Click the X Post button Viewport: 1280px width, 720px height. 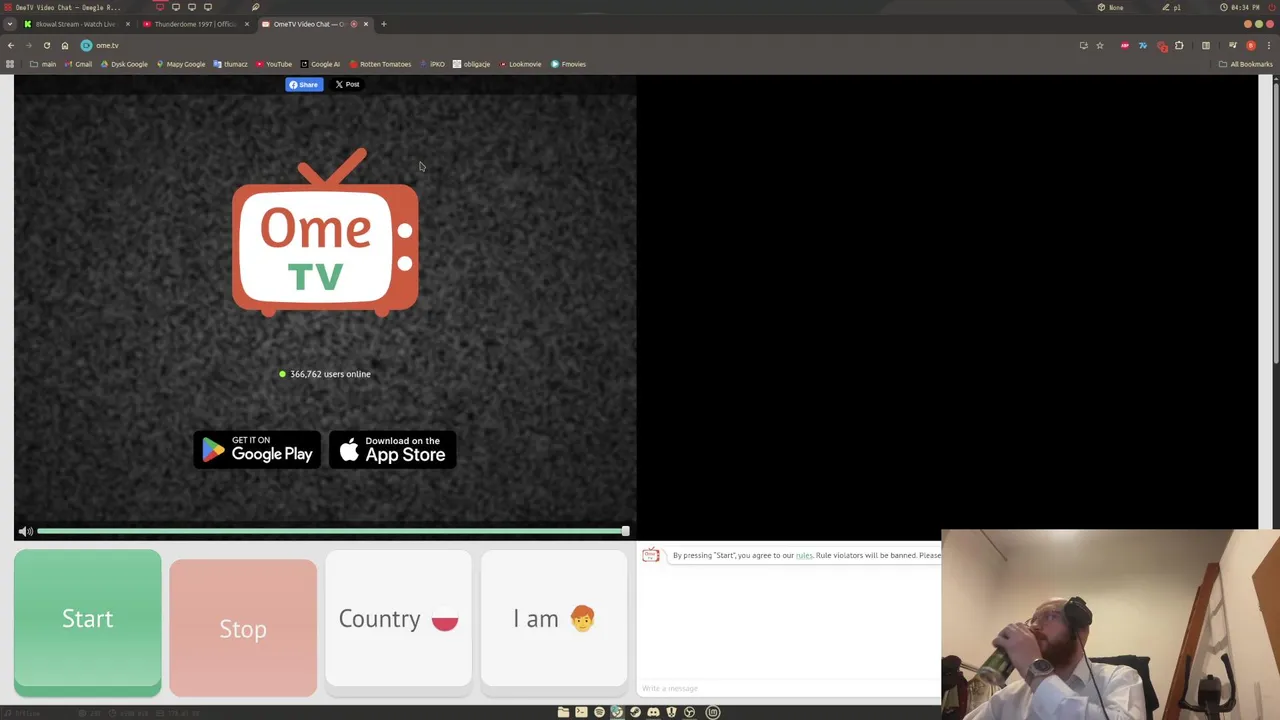(x=347, y=84)
